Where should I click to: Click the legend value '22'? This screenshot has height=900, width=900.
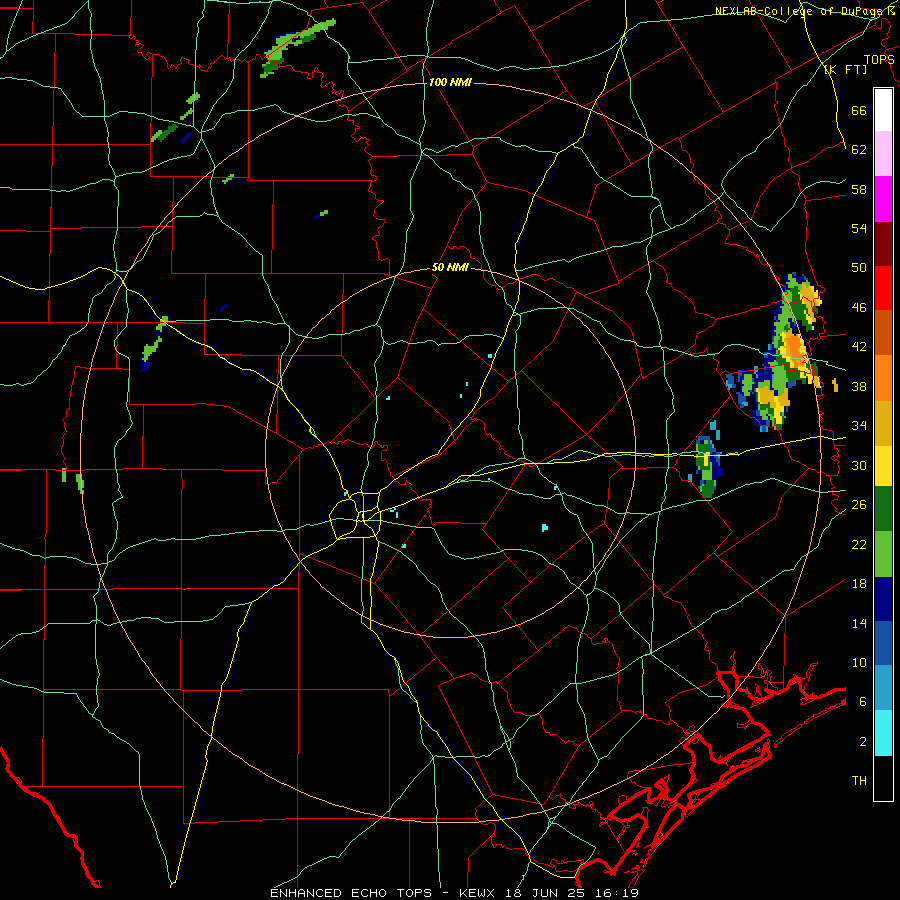859,544
